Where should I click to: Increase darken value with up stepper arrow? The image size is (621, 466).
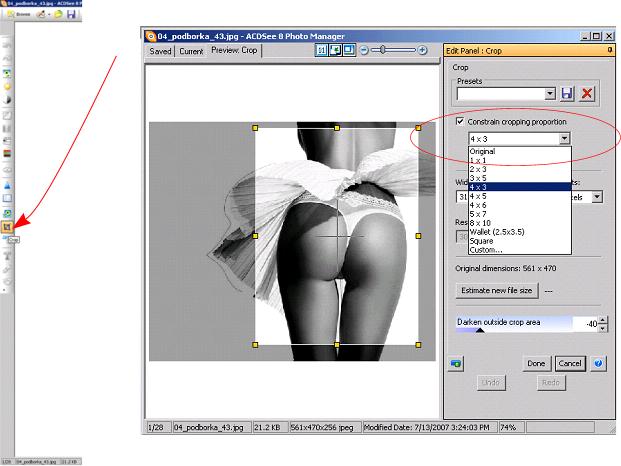[x=602, y=319]
